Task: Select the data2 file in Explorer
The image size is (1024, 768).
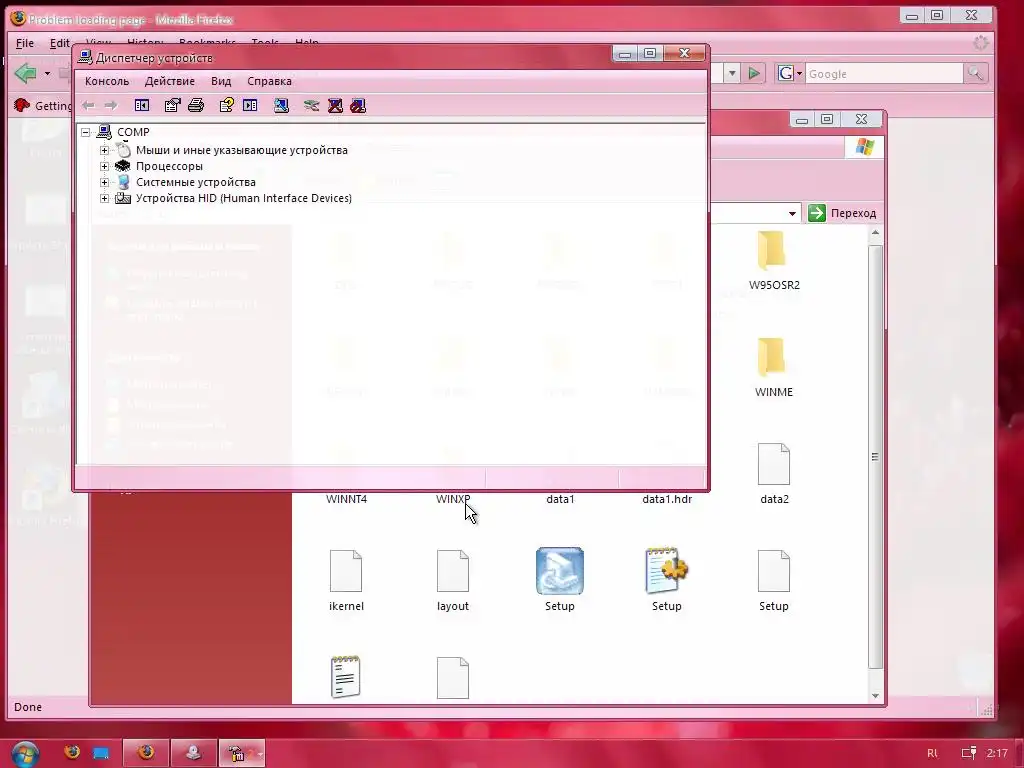Action: [x=774, y=474]
